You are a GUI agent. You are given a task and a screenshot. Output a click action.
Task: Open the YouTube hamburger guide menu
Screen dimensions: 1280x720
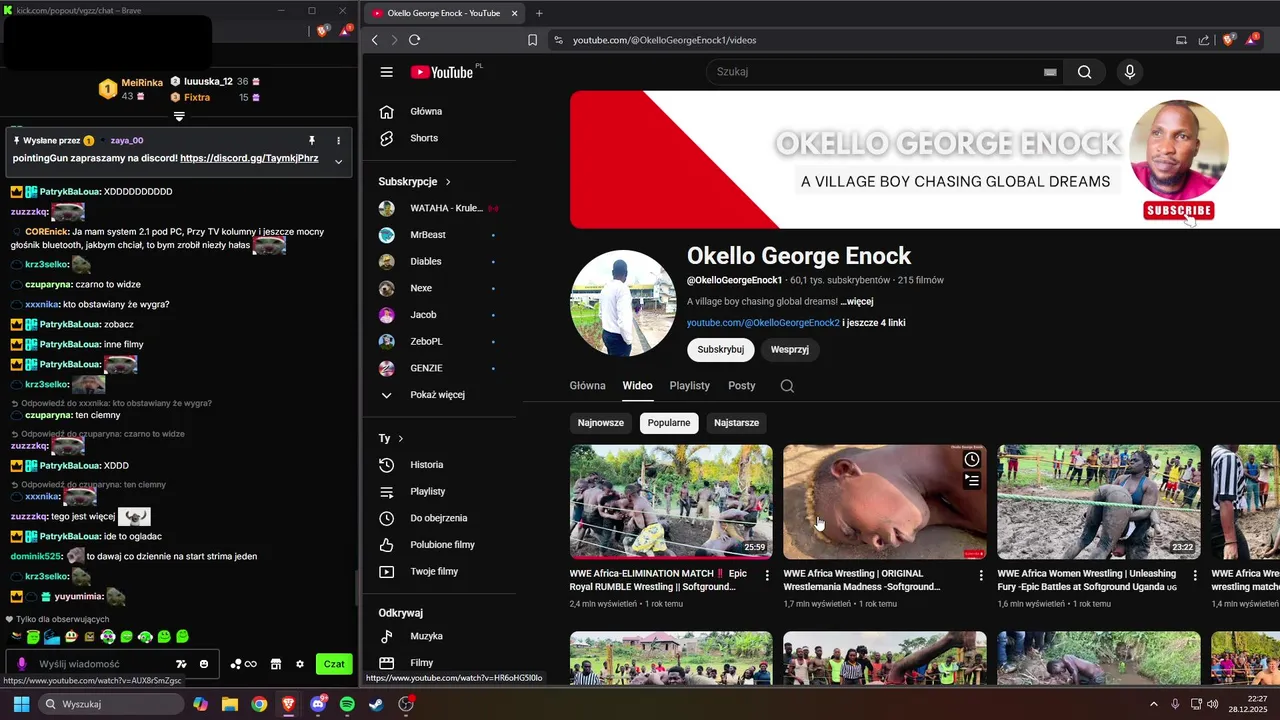click(x=387, y=72)
